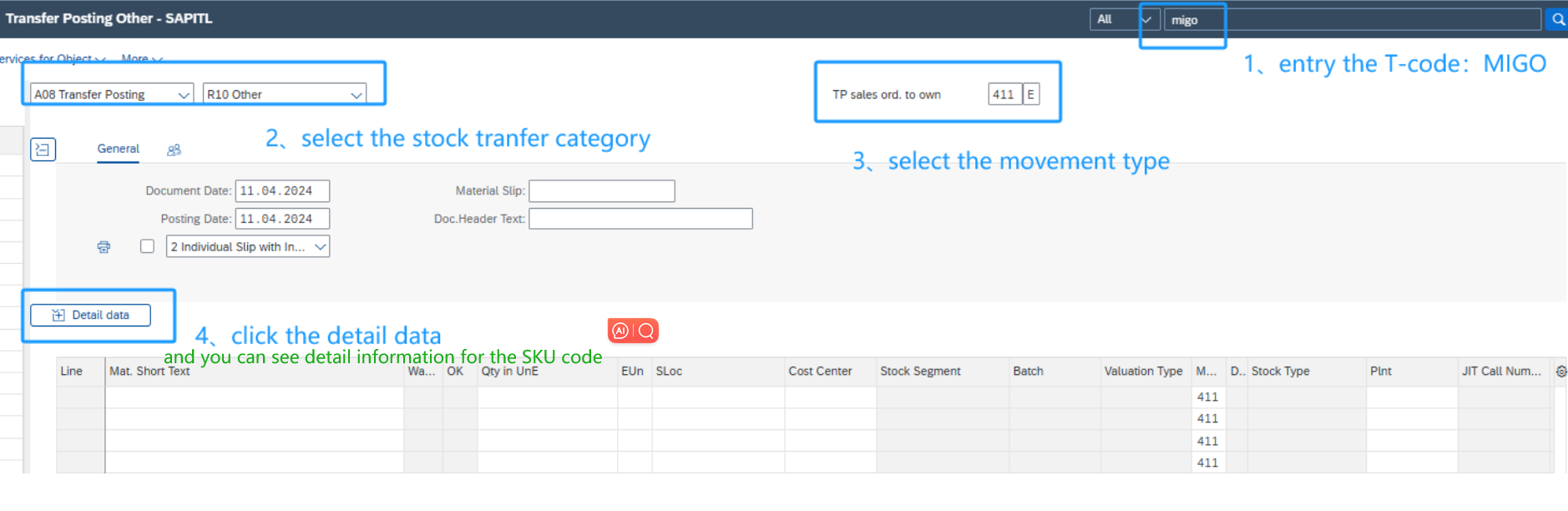Click the red AI assistant icon
This screenshot has width=1568, height=511.
pyautogui.click(x=620, y=331)
